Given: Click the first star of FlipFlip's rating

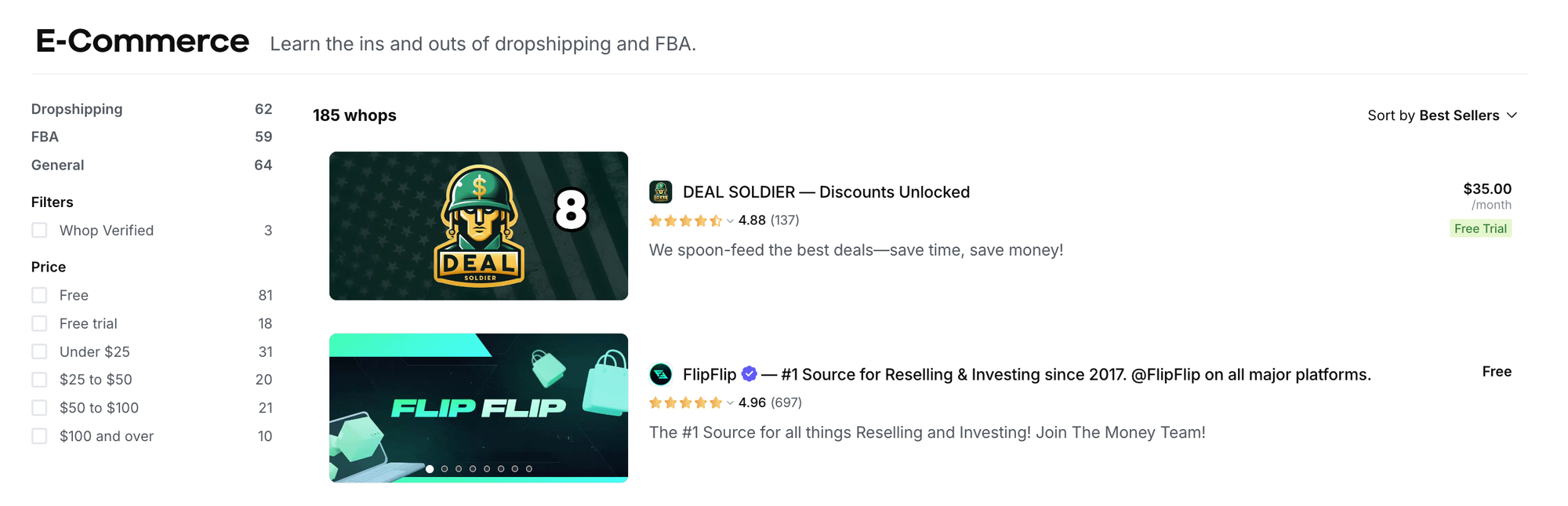Looking at the screenshot, I should tap(657, 402).
